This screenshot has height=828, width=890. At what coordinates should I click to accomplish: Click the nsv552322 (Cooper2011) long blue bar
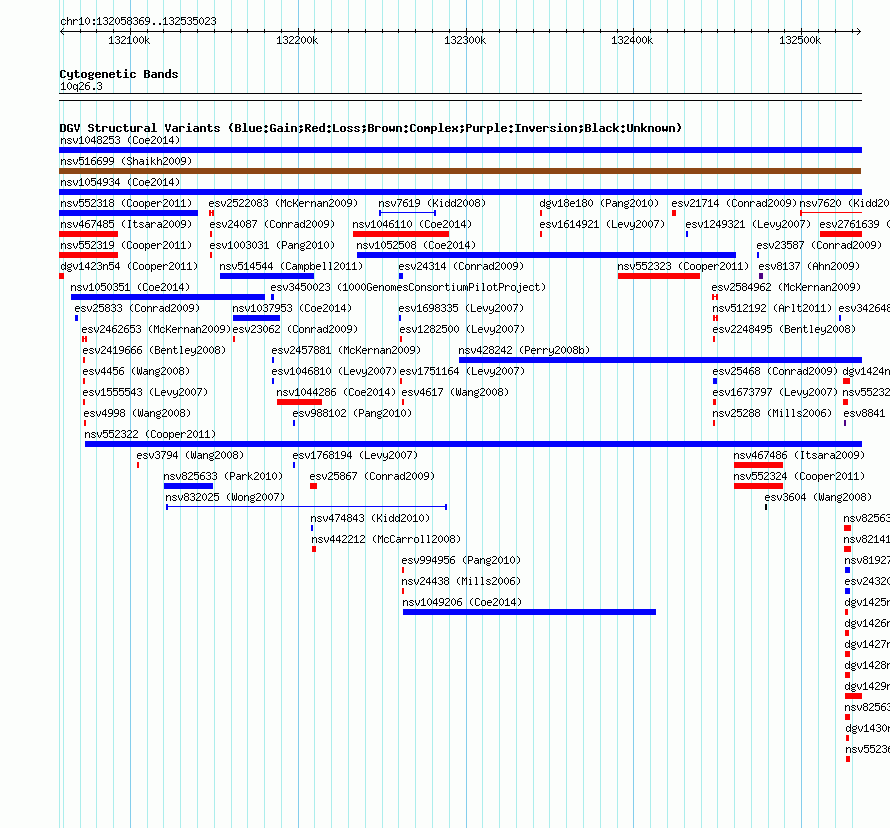pyautogui.click(x=473, y=444)
